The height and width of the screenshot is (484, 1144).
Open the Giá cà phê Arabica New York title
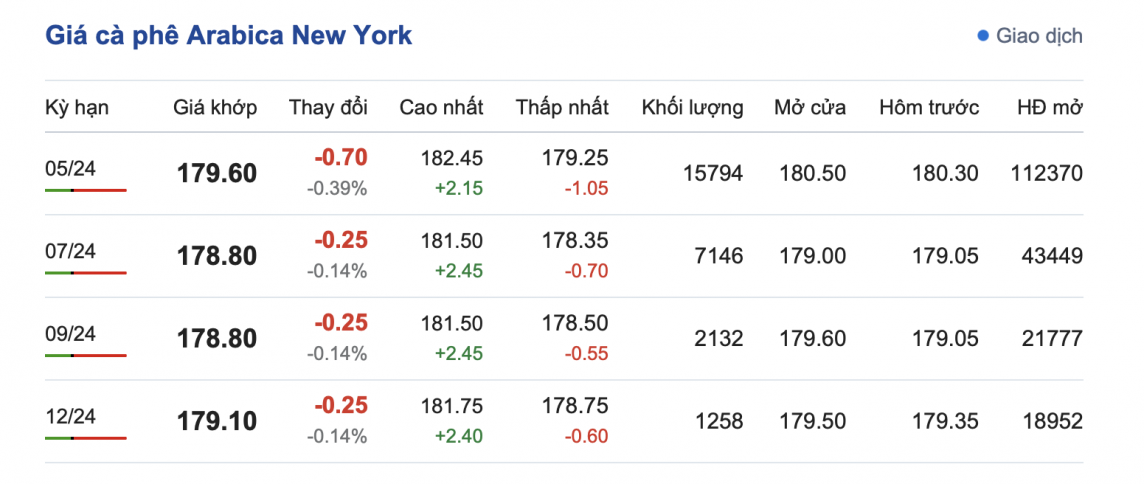[x=229, y=36]
